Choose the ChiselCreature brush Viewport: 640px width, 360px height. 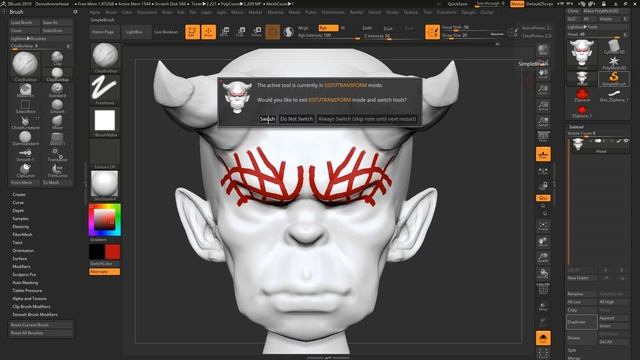25,122
